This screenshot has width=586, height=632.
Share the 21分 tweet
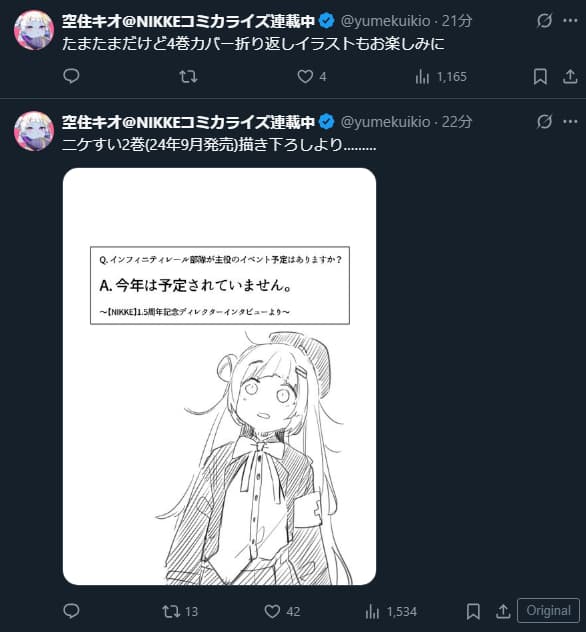tap(570, 76)
